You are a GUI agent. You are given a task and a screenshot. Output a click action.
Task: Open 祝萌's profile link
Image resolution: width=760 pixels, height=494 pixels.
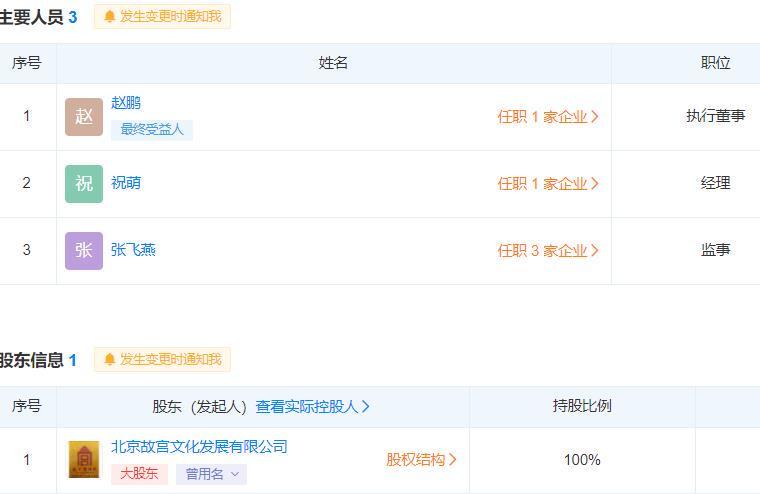(126, 183)
